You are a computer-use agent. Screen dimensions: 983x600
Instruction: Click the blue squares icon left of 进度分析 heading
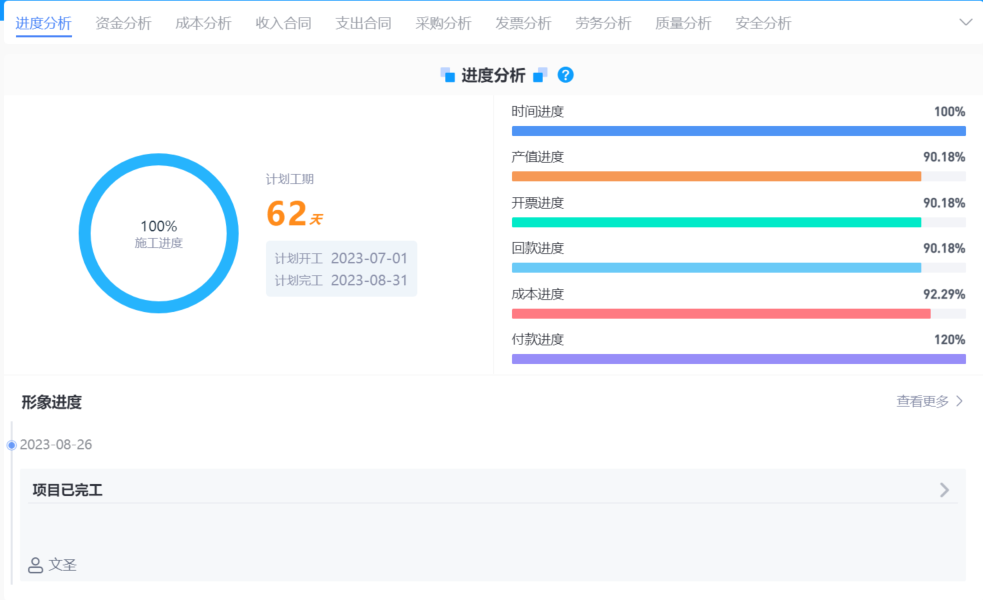[449, 74]
